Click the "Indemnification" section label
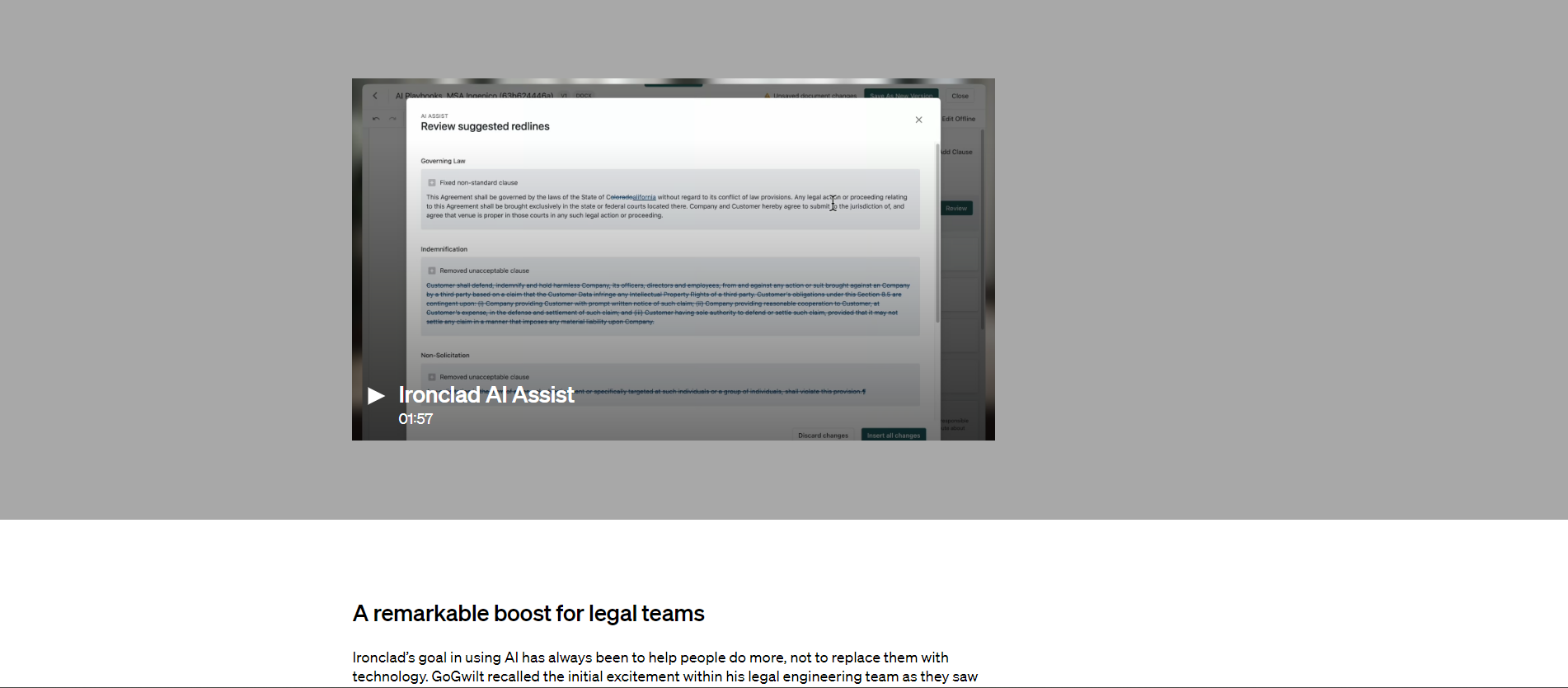 click(444, 249)
